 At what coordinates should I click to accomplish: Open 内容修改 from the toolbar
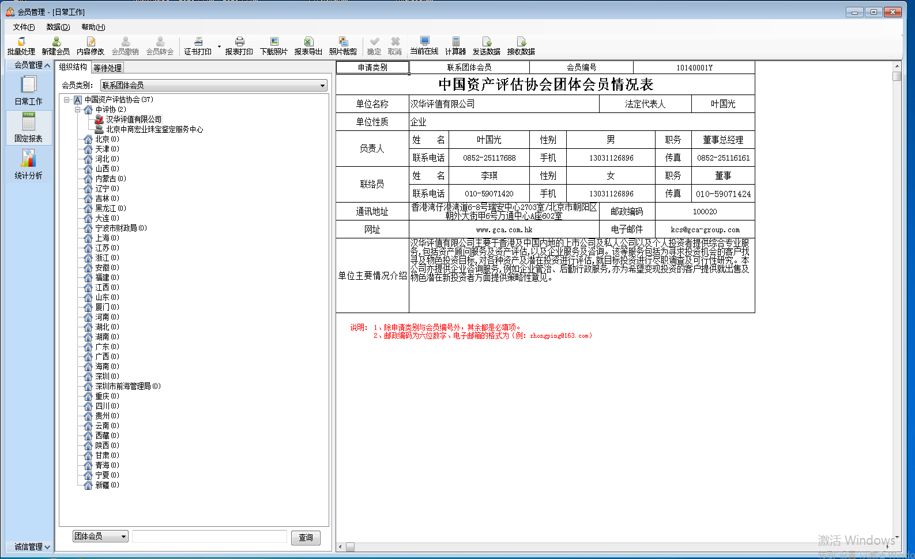tap(90, 45)
